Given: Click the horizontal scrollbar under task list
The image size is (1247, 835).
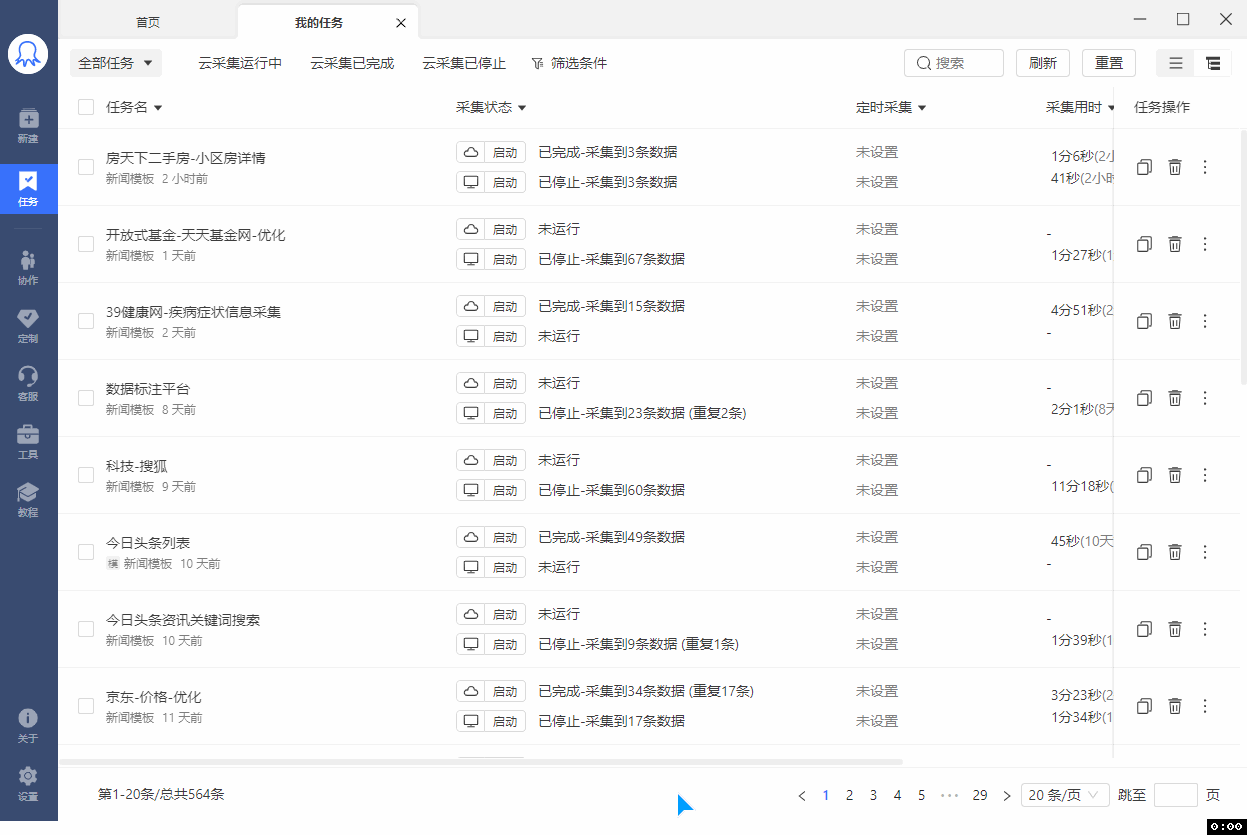Looking at the screenshot, I should 481,762.
